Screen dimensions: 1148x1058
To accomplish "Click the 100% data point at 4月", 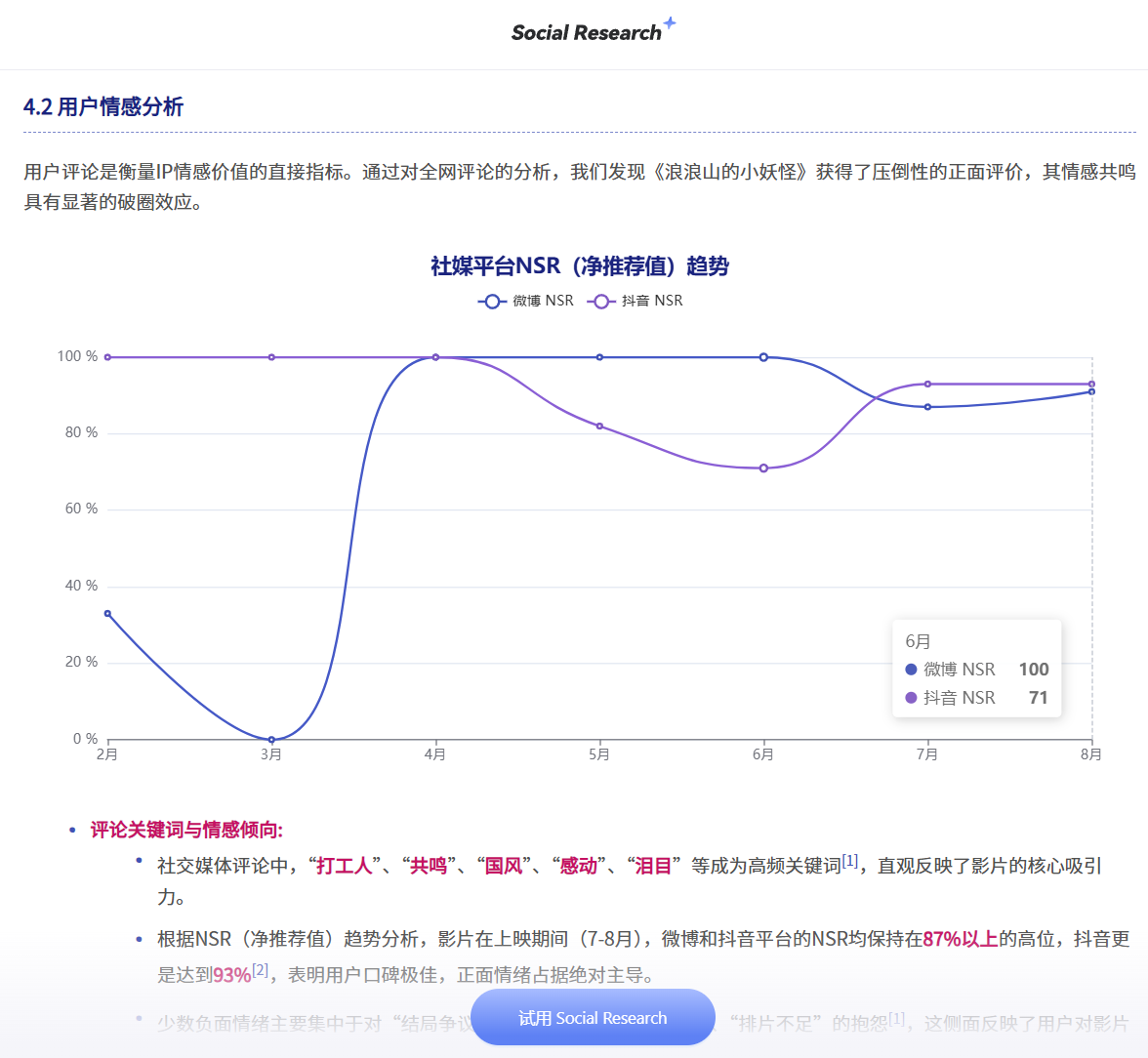I will pyautogui.click(x=435, y=357).
